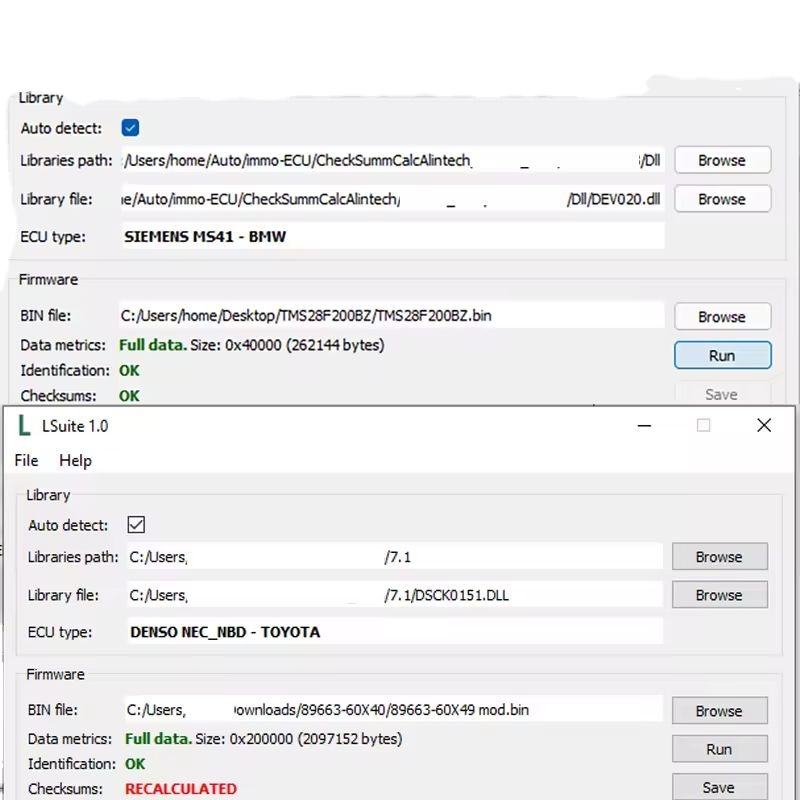This screenshot has width=800, height=800.
Task: Click the Checksums OK status in back window
Action: tap(129, 396)
